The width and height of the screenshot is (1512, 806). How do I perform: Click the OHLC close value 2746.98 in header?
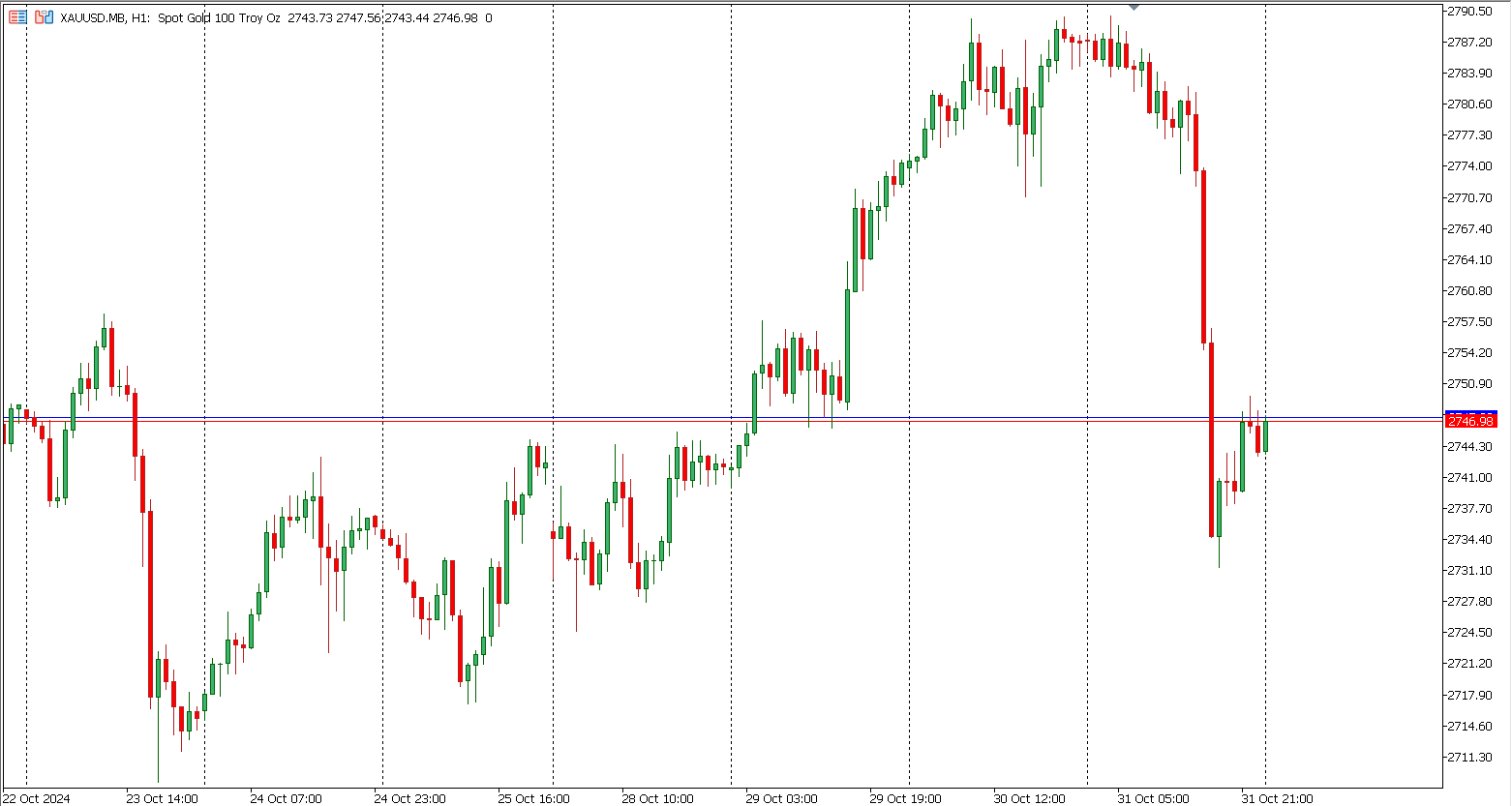click(x=457, y=17)
